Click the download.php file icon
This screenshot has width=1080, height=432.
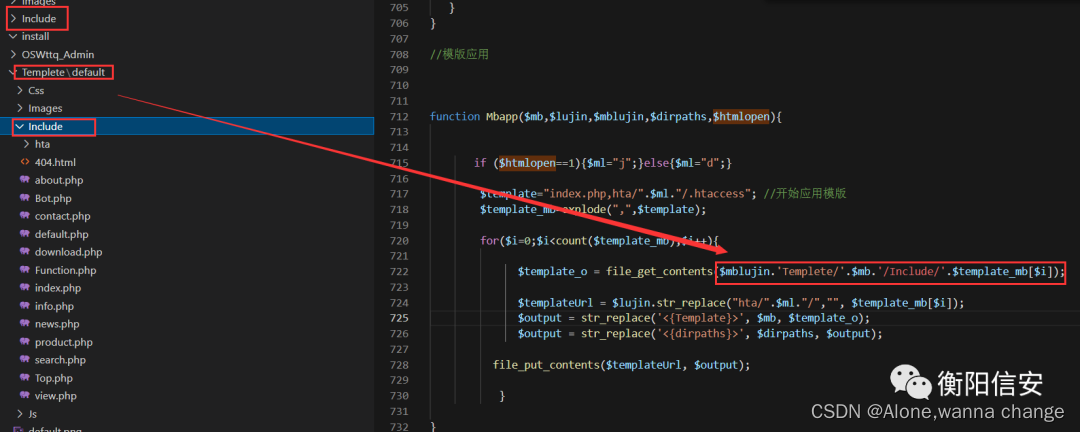click(25, 252)
